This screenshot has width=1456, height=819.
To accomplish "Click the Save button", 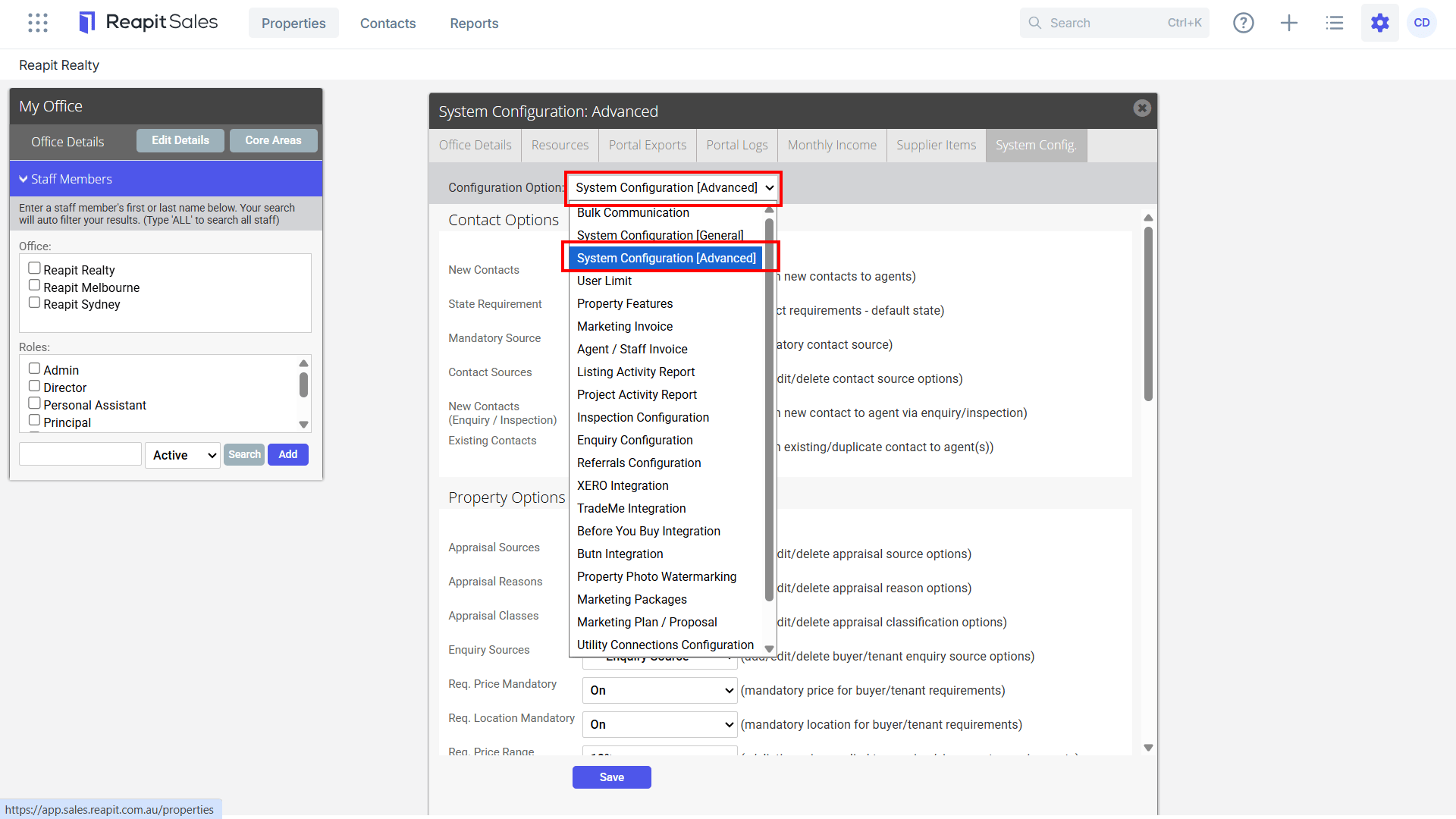I will [612, 777].
